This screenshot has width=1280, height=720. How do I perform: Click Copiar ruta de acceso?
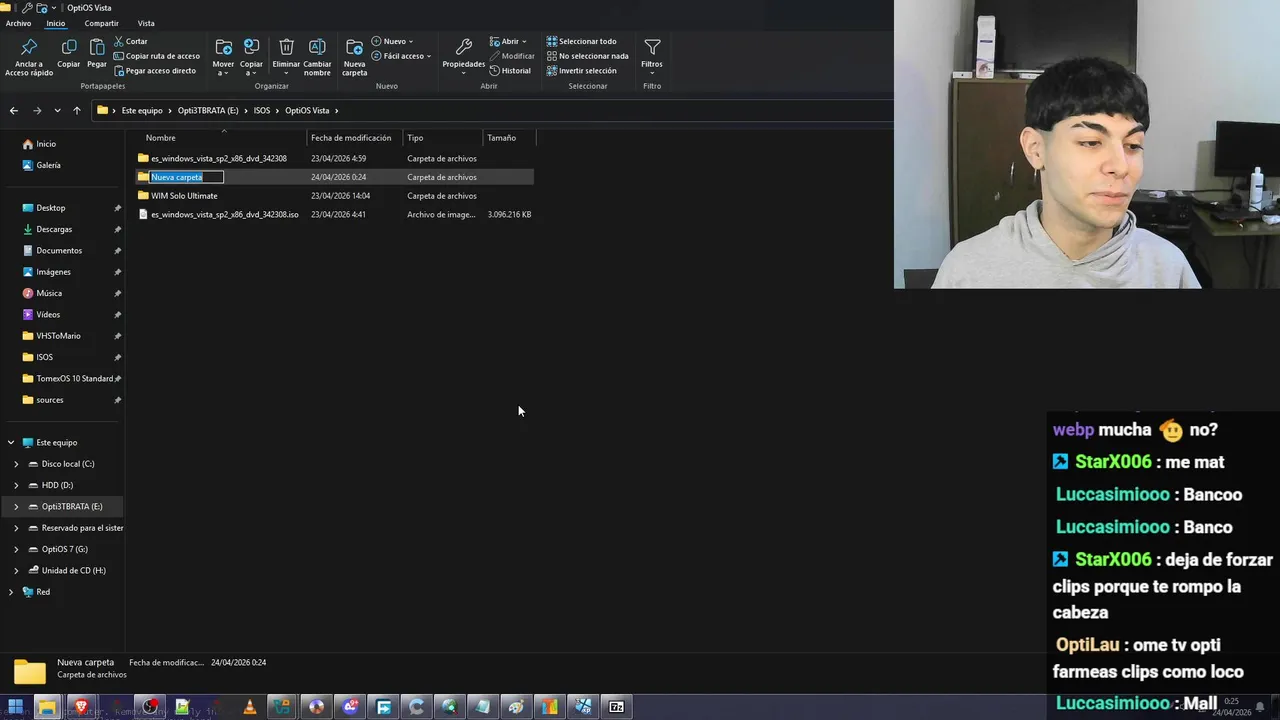(x=156, y=56)
